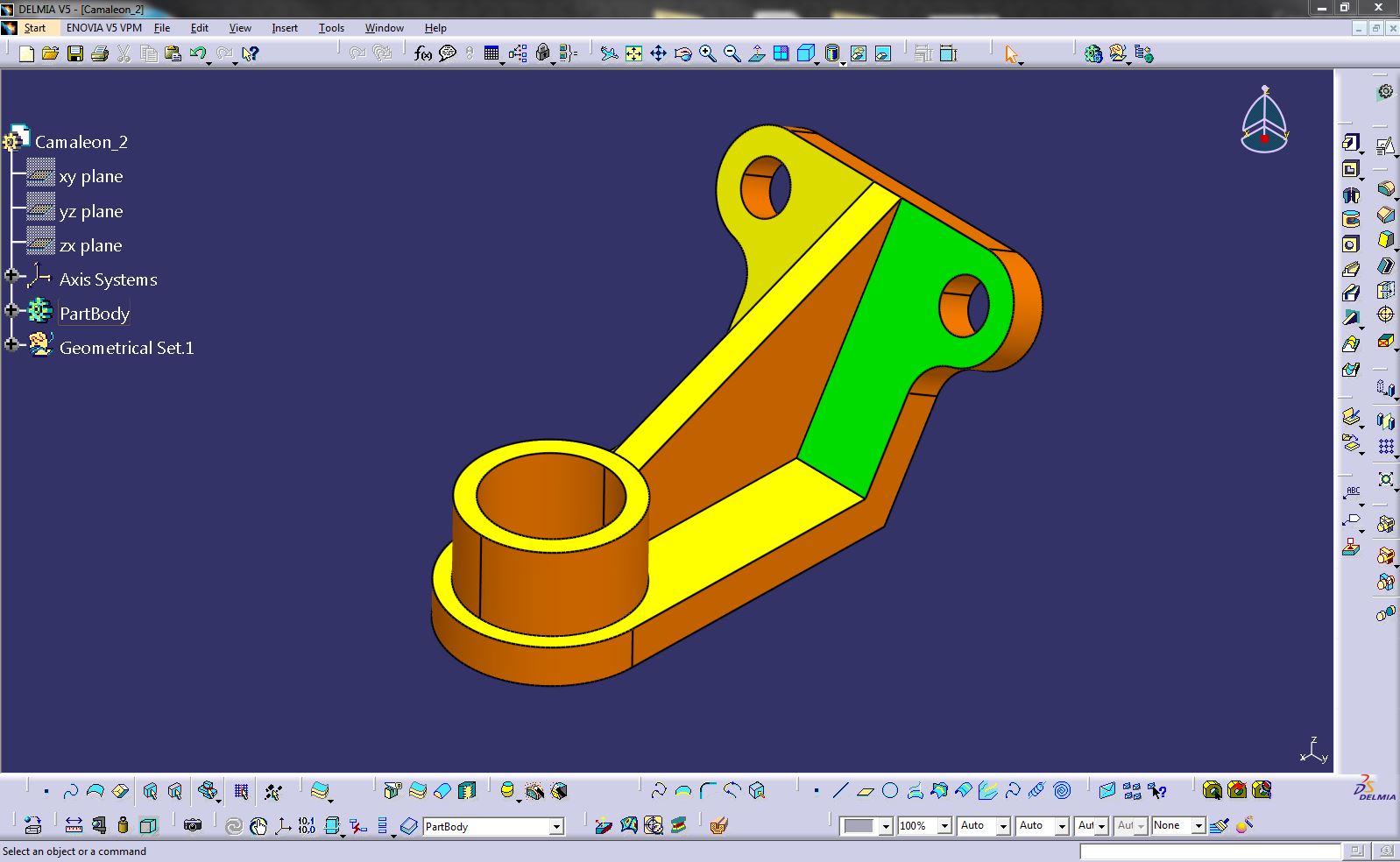Open the ENOVIA V5 VPM menu
This screenshot has width=1400, height=862.
(104, 28)
